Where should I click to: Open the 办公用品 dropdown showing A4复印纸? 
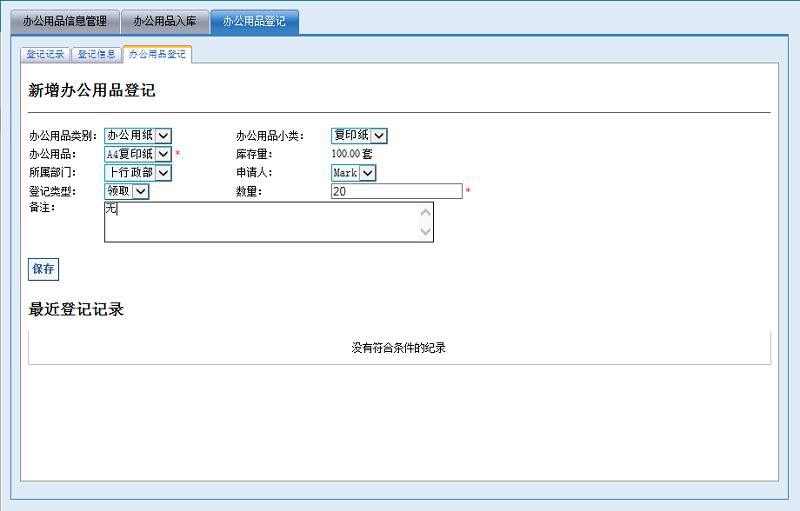(138, 154)
